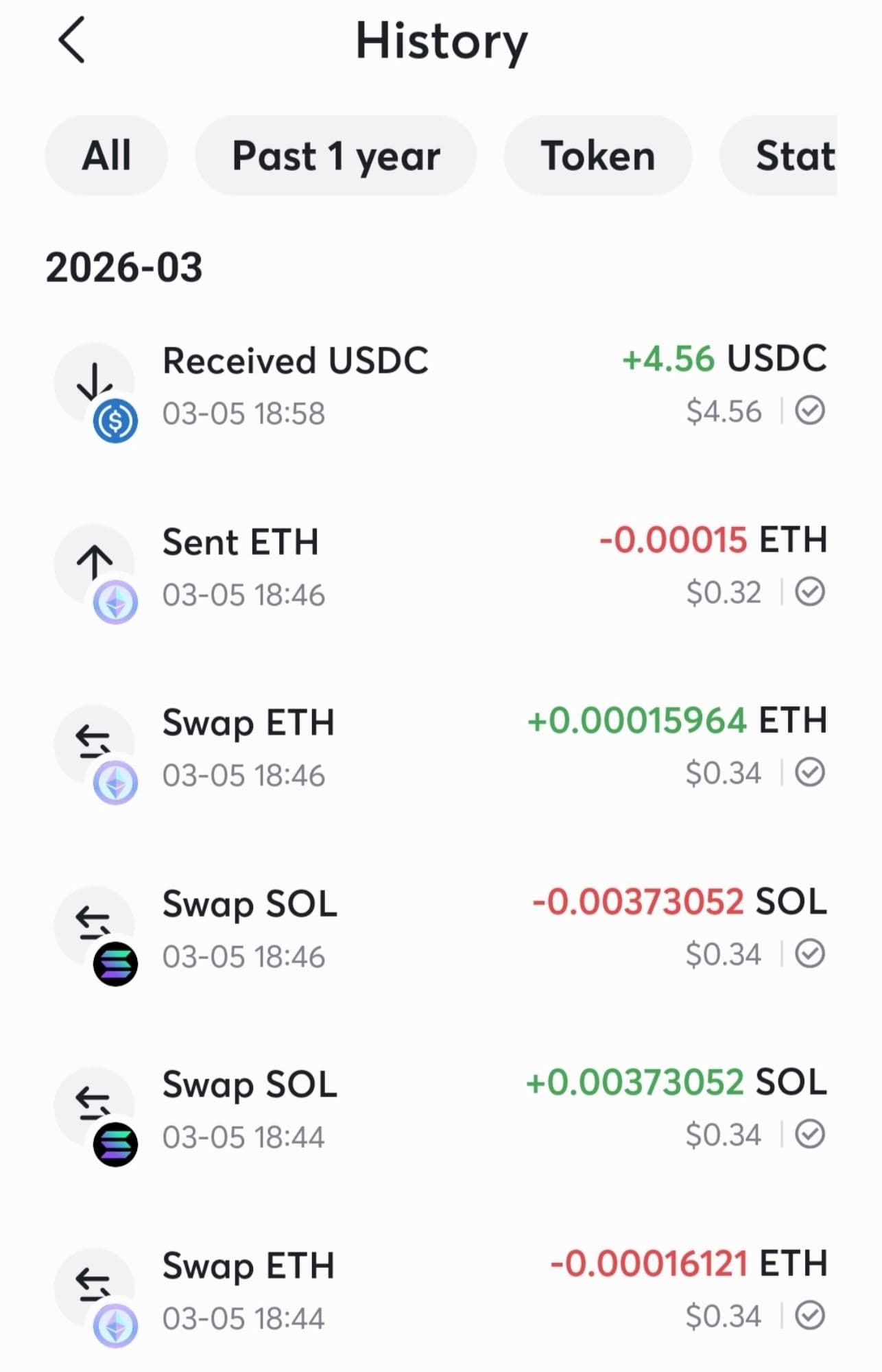Tap swap icon for -0.00373052 SOL
The width and height of the screenshot is (882, 1372).
(93, 923)
